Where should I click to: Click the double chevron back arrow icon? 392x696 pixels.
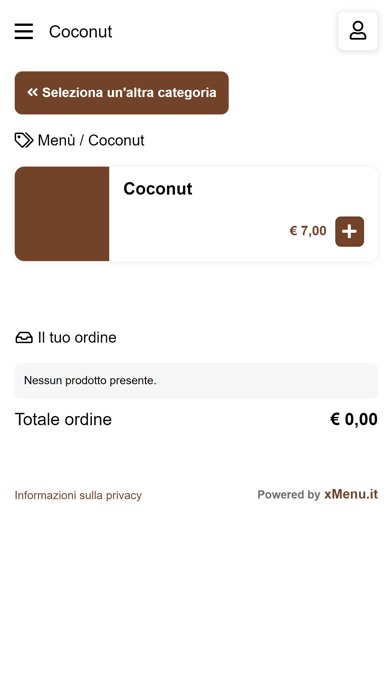coord(32,92)
